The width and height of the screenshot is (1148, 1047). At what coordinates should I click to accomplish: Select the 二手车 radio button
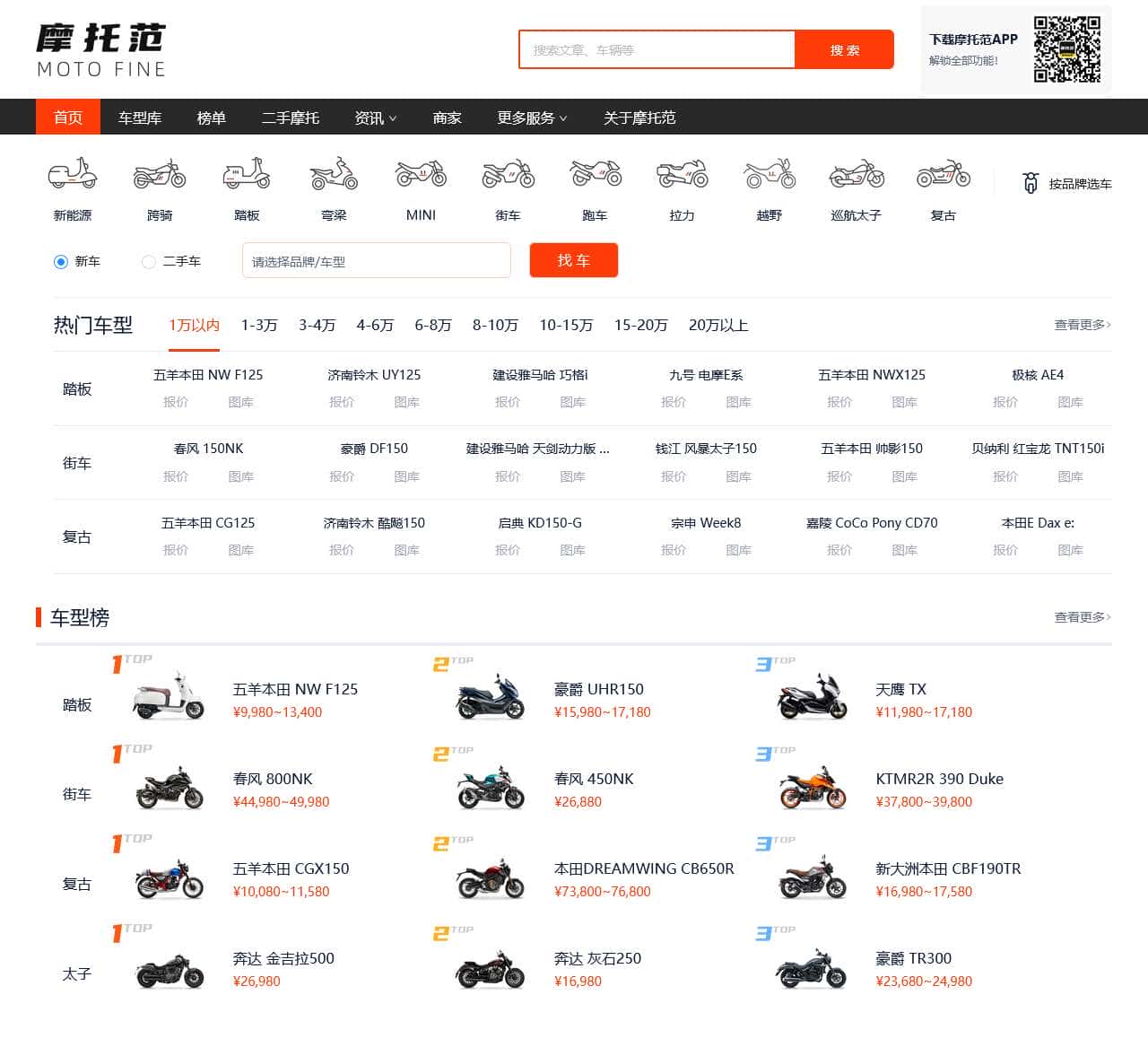(x=149, y=262)
